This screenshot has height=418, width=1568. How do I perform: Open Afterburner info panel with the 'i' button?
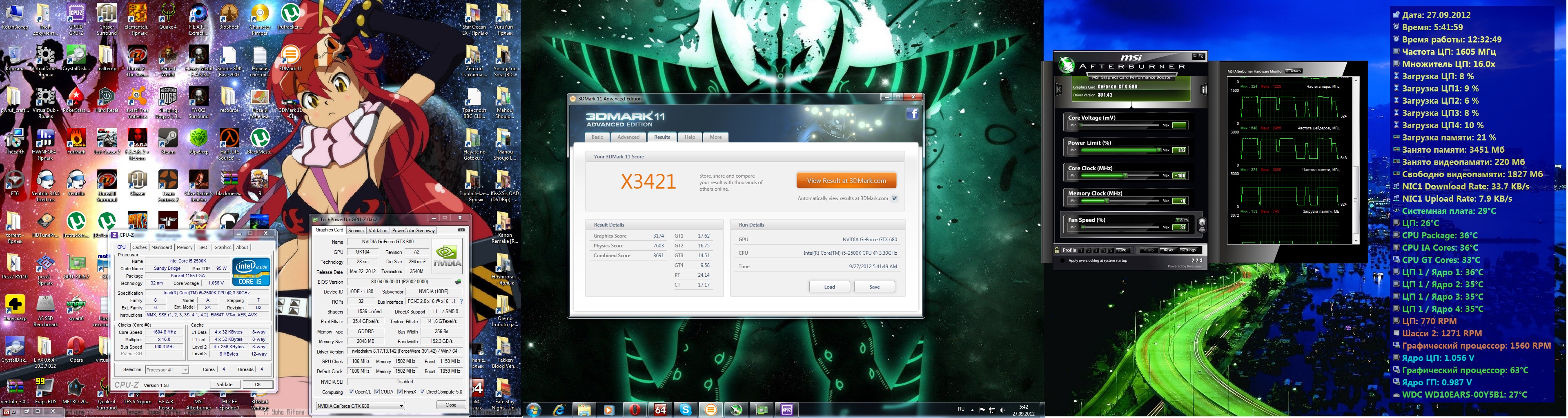point(1203,89)
